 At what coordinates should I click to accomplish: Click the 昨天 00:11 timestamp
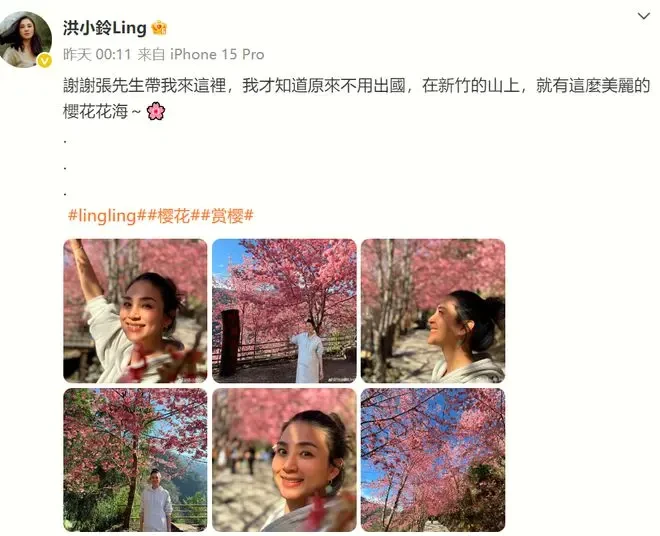(97, 54)
